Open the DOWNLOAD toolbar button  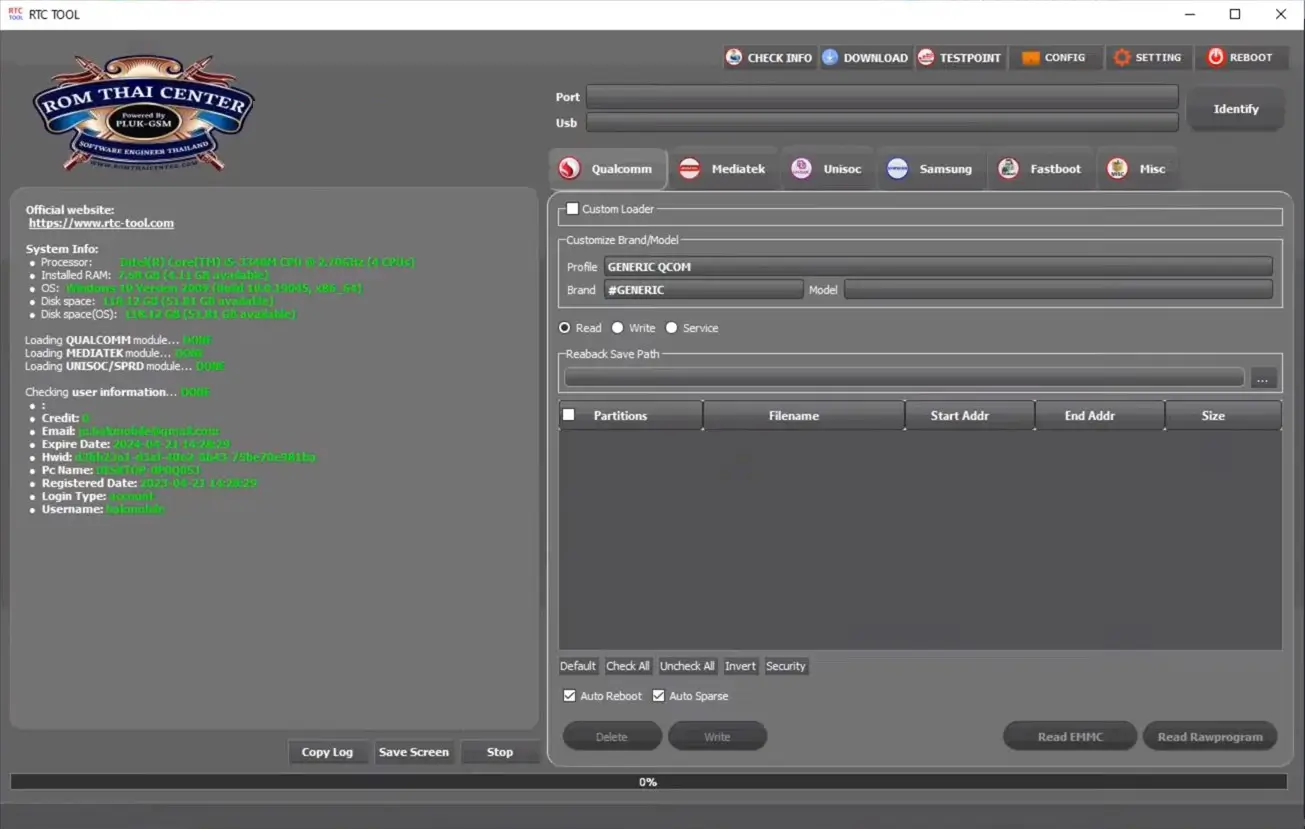[x=865, y=58]
